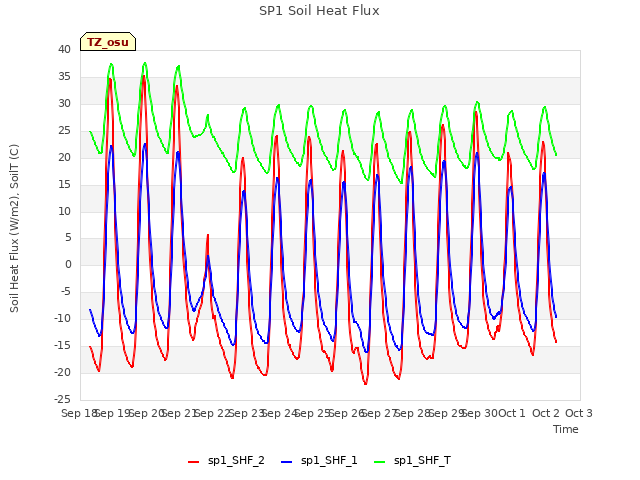
Task: Select the SP1 Soil Heat Flux chart title
Action: coord(319,11)
